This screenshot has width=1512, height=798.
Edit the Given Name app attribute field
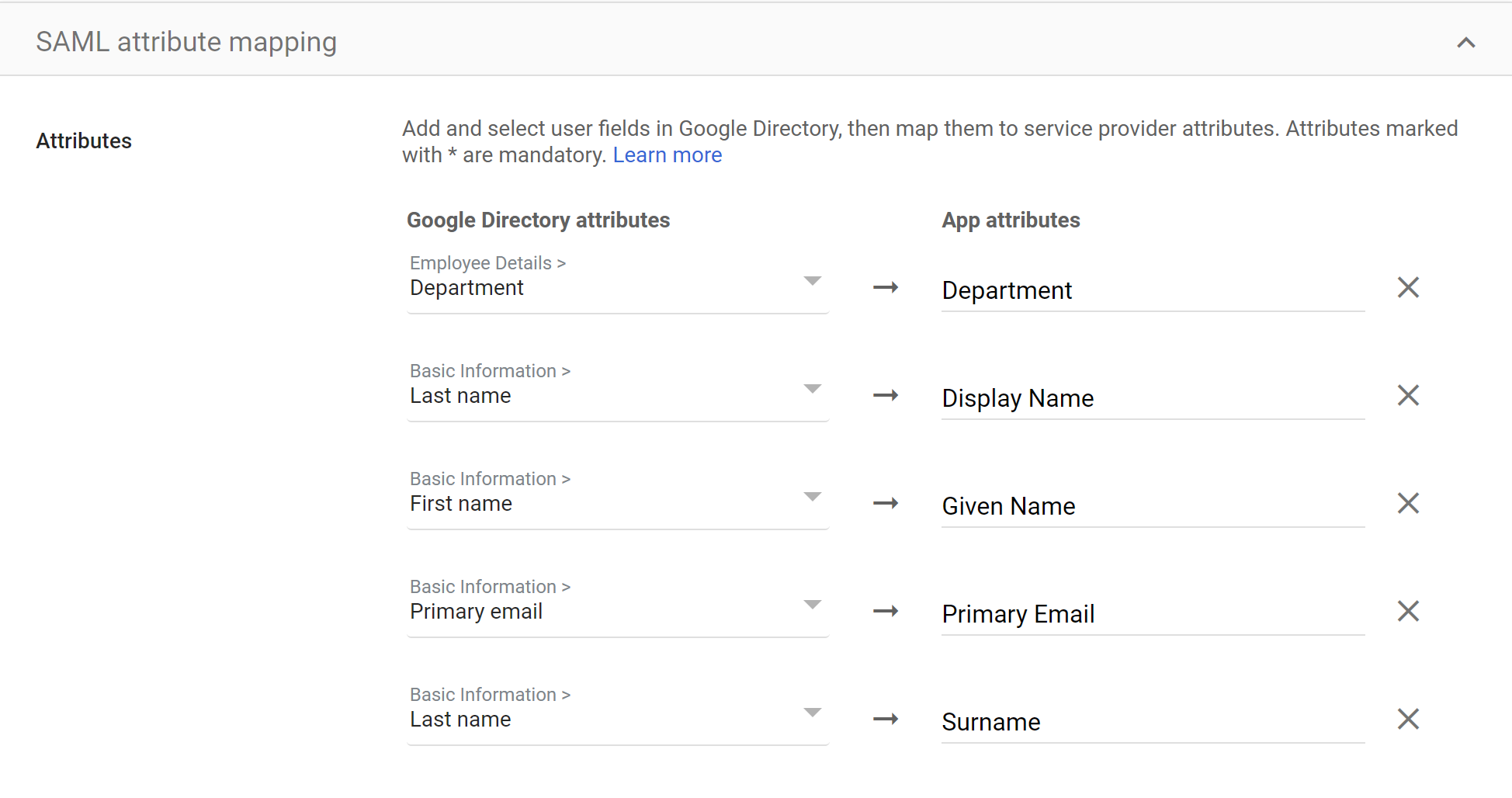pos(1153,506)
